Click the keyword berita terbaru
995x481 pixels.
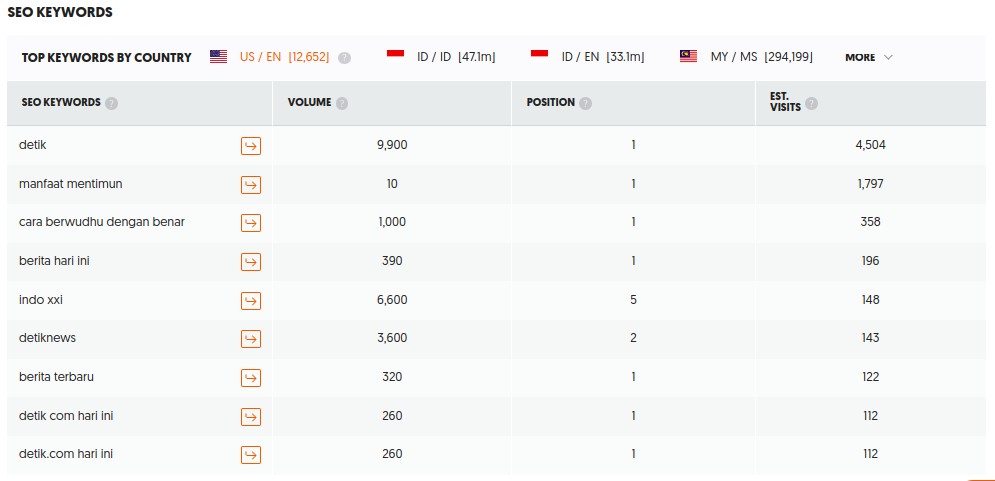pyautogui.click(x=56, y=377)
